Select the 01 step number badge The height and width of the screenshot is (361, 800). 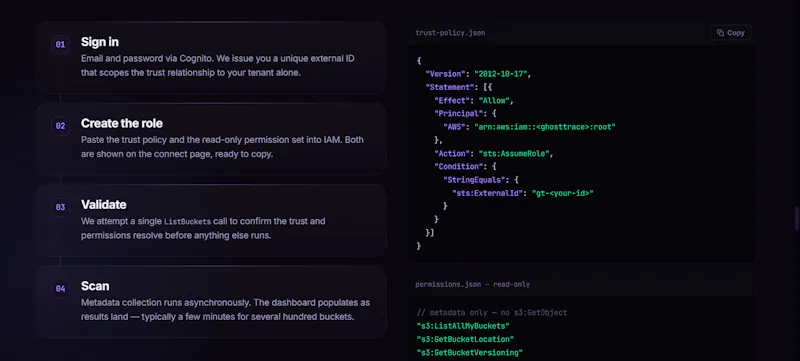pos(60,45)
